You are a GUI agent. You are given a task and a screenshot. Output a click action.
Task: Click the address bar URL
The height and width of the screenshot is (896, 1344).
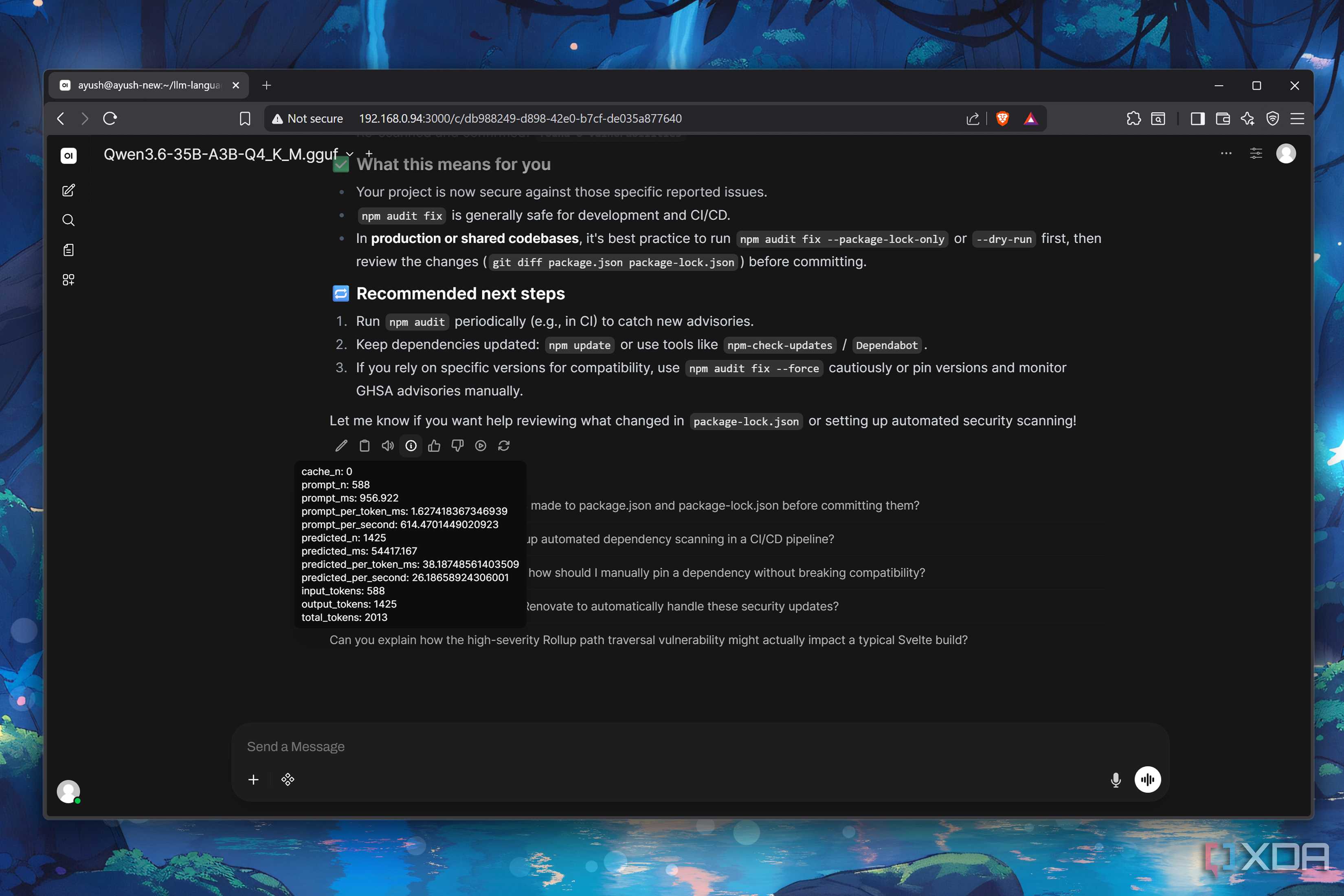520,118
